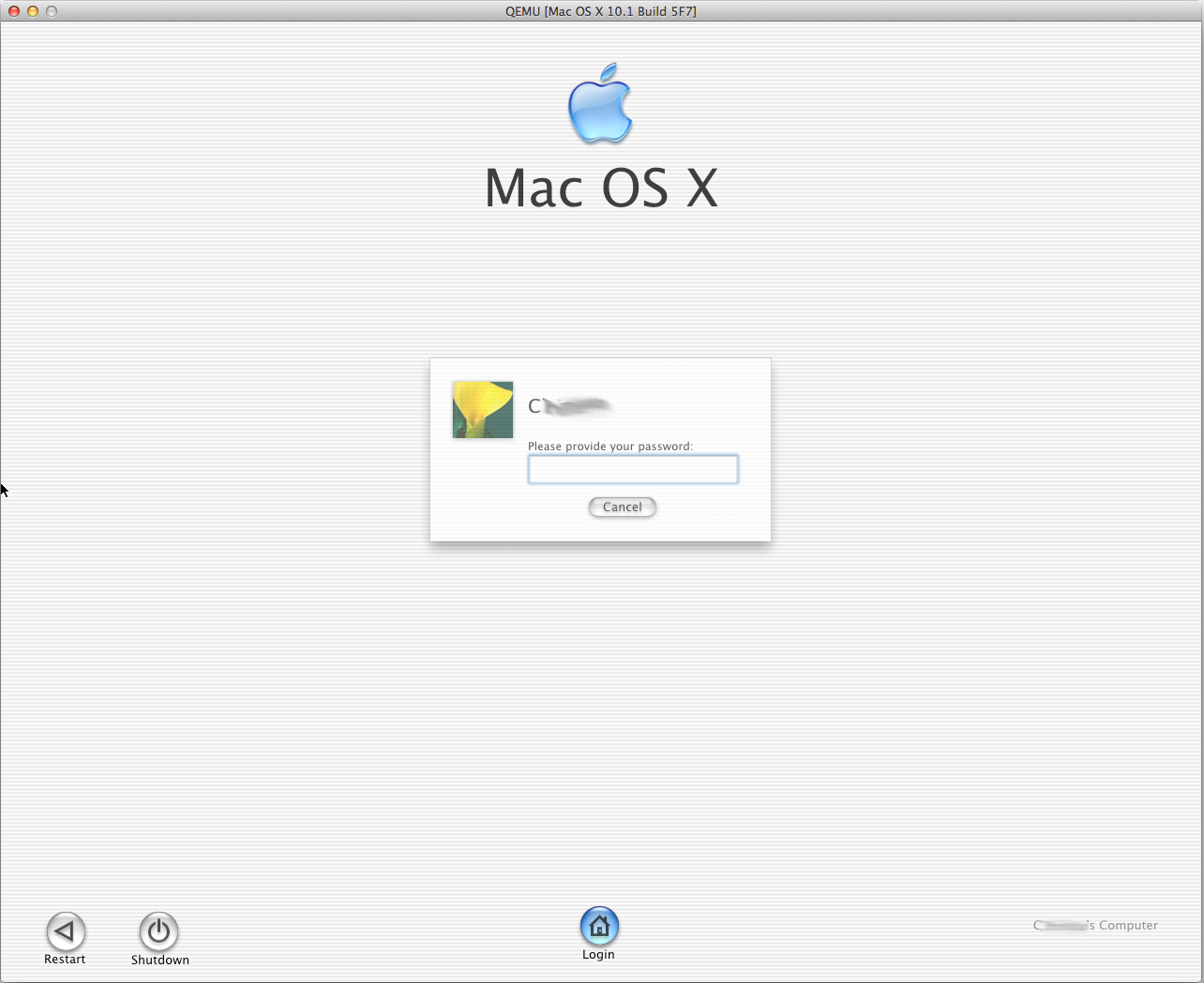This screenshot has height=983, width=1204.
Task: Click the 'Login' label text
Action: (598, 955)
